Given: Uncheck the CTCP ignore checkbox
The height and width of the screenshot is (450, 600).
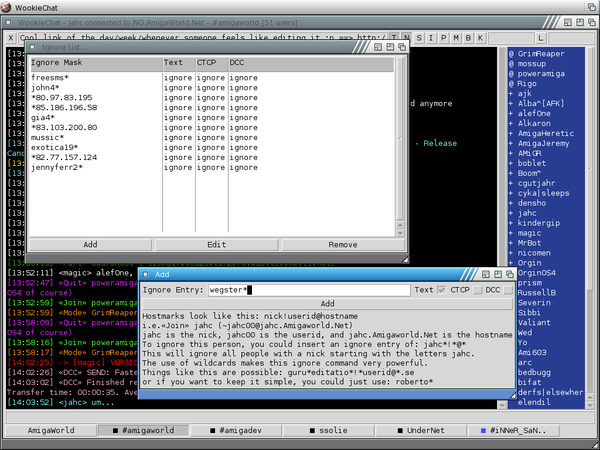Looking at the screenshot, I should (477, 290).
